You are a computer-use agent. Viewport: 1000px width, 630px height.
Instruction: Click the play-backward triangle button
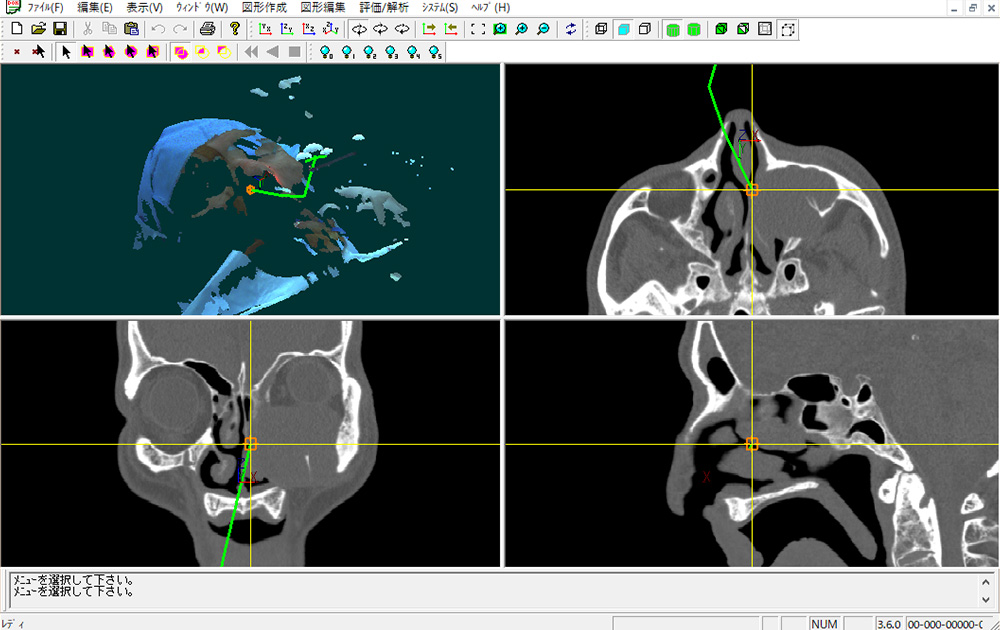pos(273,52)
